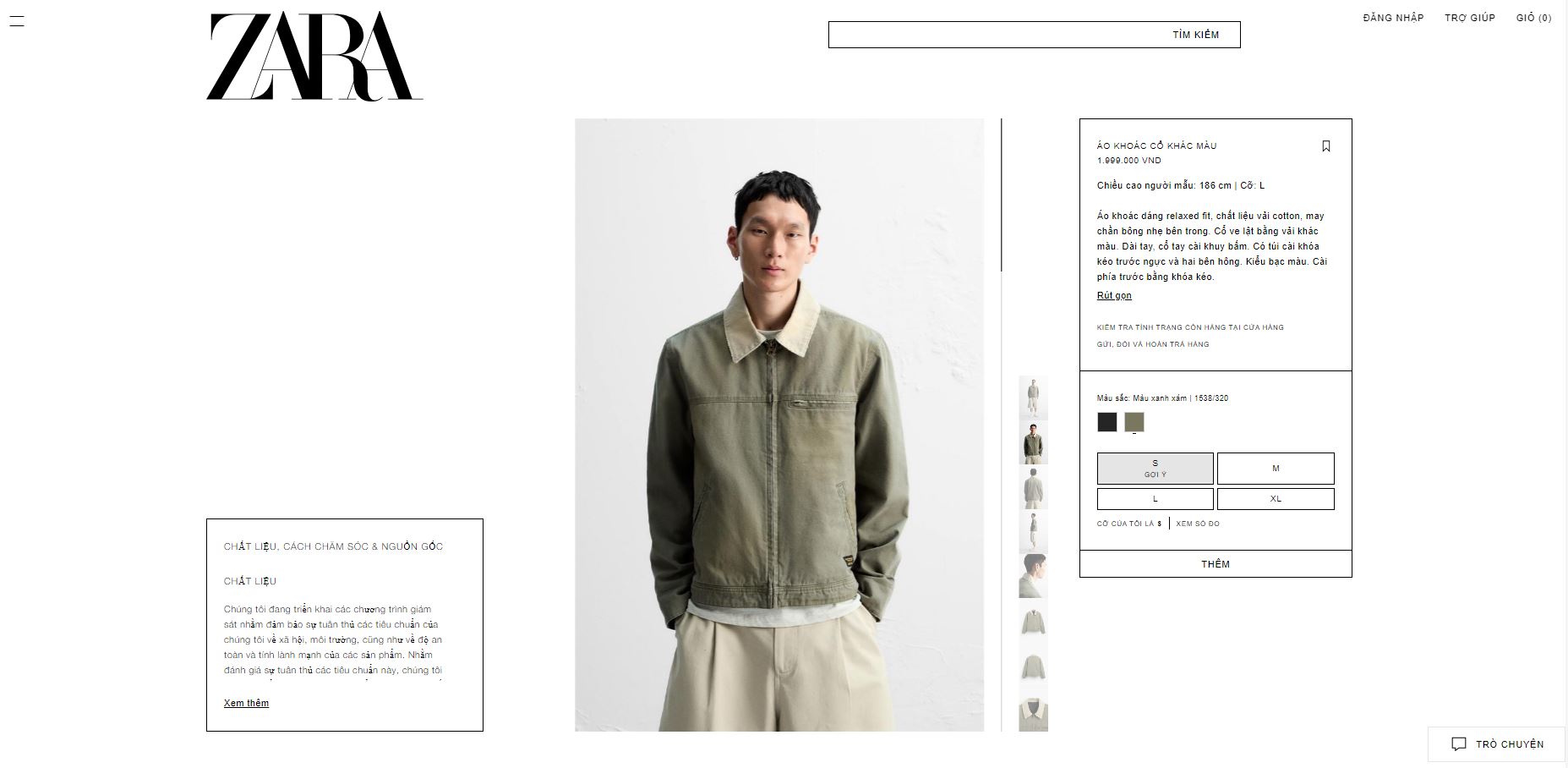This screenshot has height=768, width=1568.
Task: View side-profile close-up thumbnail
Action: coord(1033,575)
